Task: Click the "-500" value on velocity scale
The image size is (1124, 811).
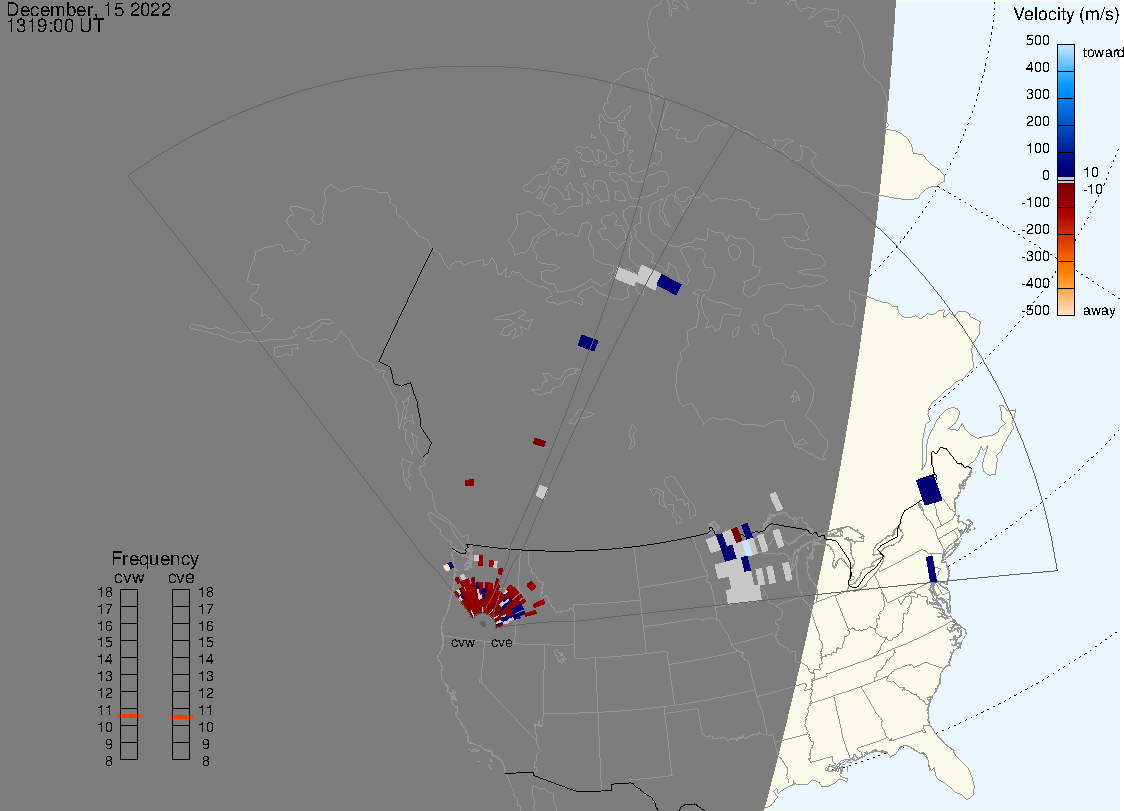Action: click(x=1035, y=310)
